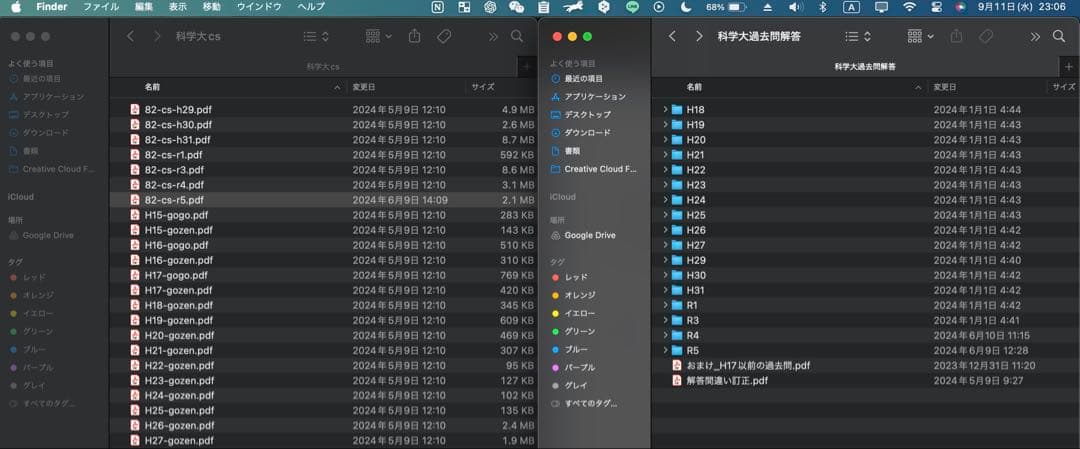1080x449 pixels.
Task: Filter by イエロー tag in front sidebar
Action: pyautogui.click(x=573, y=313)
